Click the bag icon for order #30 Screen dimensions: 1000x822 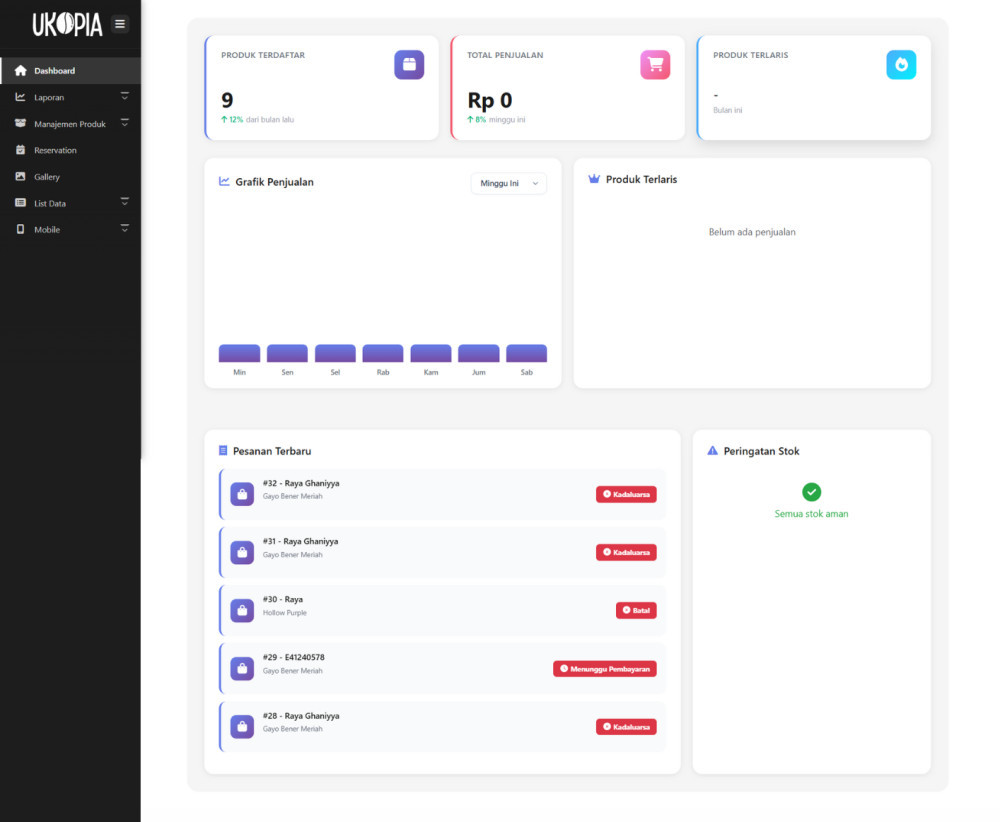pos(242,610)
